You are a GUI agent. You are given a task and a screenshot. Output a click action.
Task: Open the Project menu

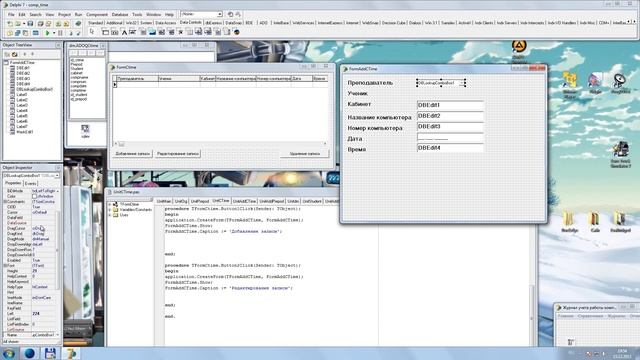pyautogui.click(x=64, y=15)
